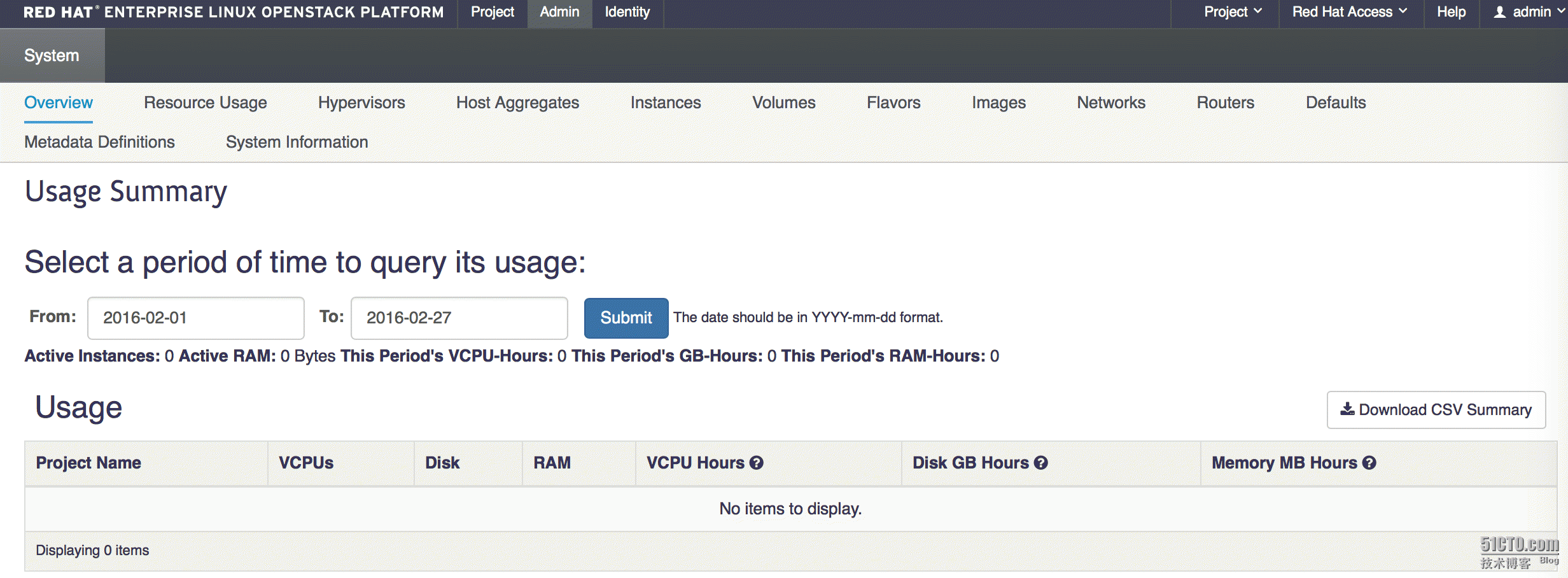This screenshot has height=578, width=1568.
Task: Submit the usage query
Action: pyautogui.click(x=626, y=318)
